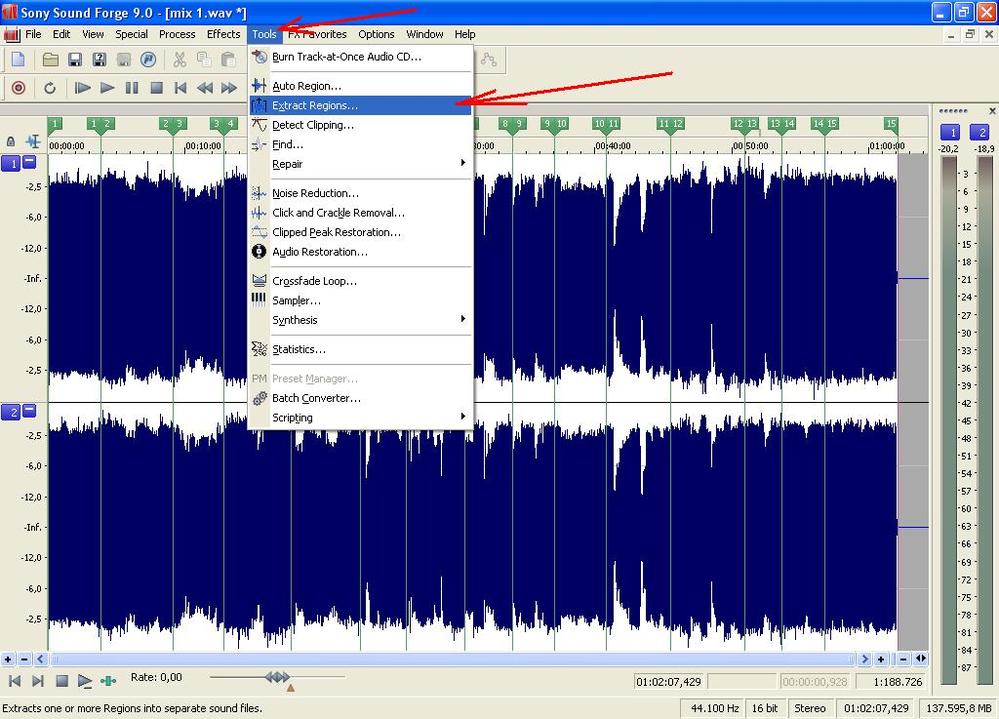Click the lock icon beside time ruler
This screenshot has height=719, width=999.
[11, 141]
